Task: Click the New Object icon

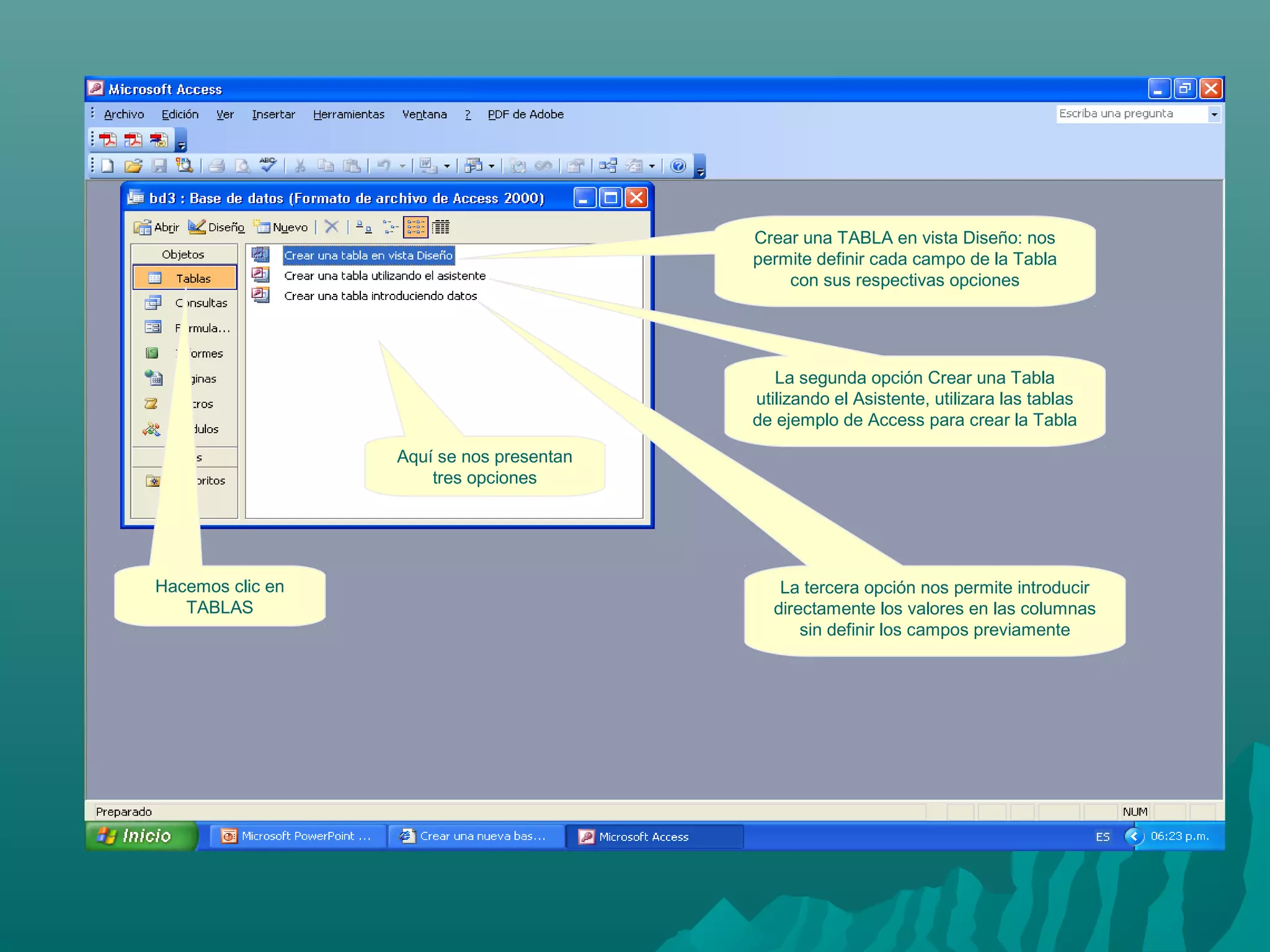Action: click(634, 165)
